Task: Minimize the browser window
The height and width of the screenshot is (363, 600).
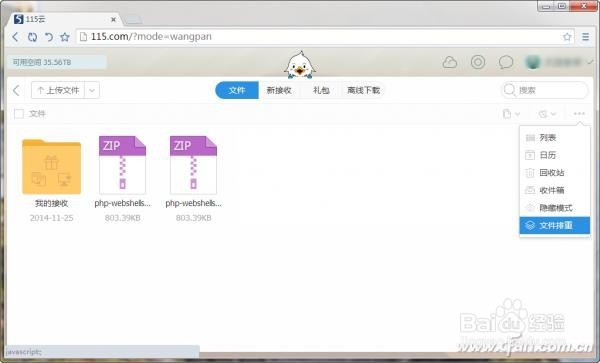Action: click(x=546, y=6)
